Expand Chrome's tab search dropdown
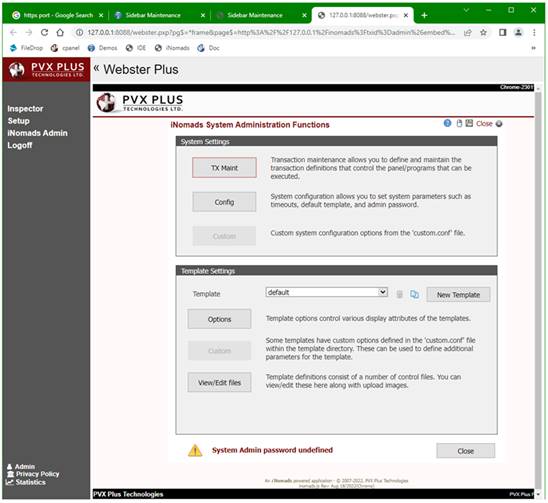548x503 pixels. (x=466, y=10)
